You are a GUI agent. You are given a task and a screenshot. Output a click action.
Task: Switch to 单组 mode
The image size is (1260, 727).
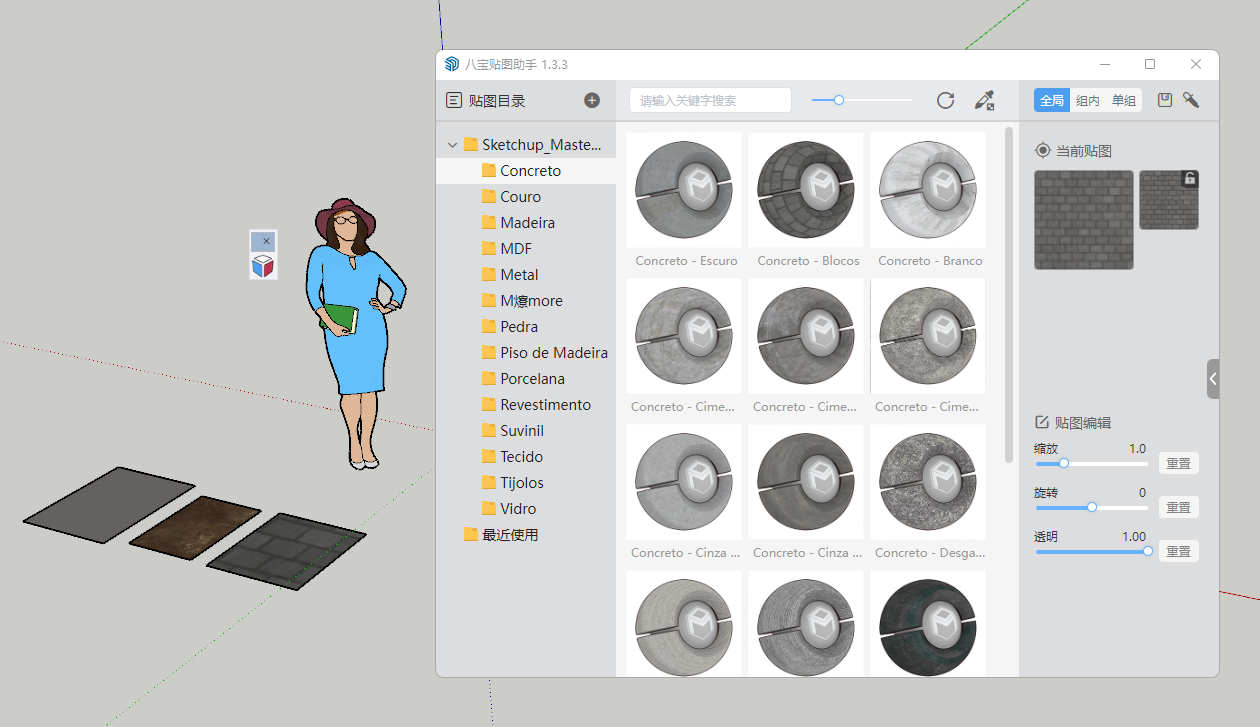pos(1124,100)
